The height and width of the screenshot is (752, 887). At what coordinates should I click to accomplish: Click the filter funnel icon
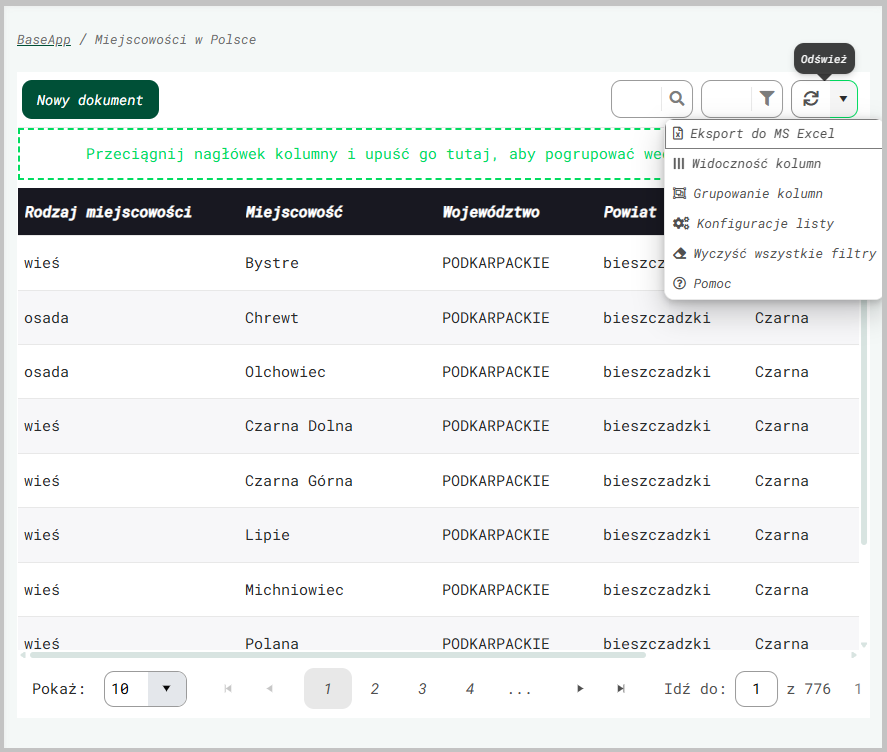(x=767, y=99)
